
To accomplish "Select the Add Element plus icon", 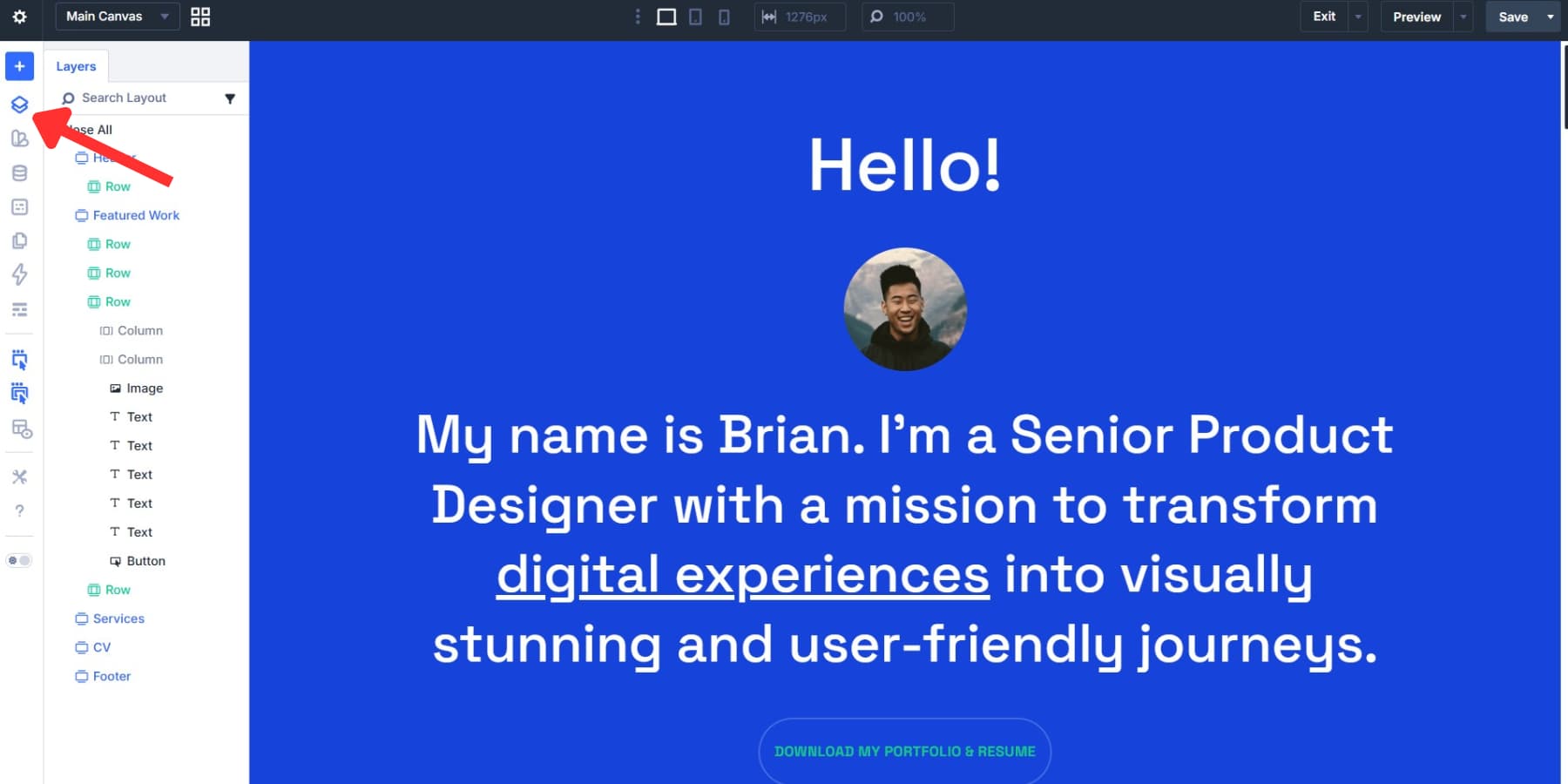I will [x=19, y=66].
